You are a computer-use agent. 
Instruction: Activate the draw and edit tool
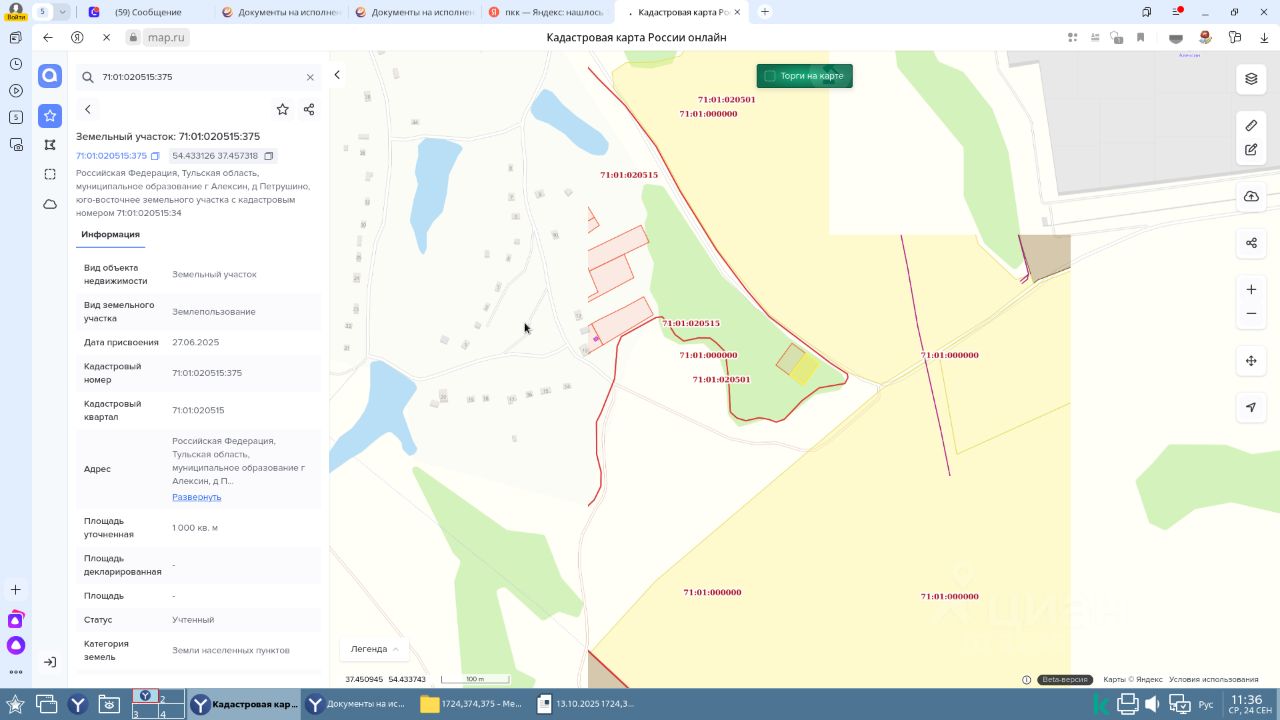point(1251,150)
